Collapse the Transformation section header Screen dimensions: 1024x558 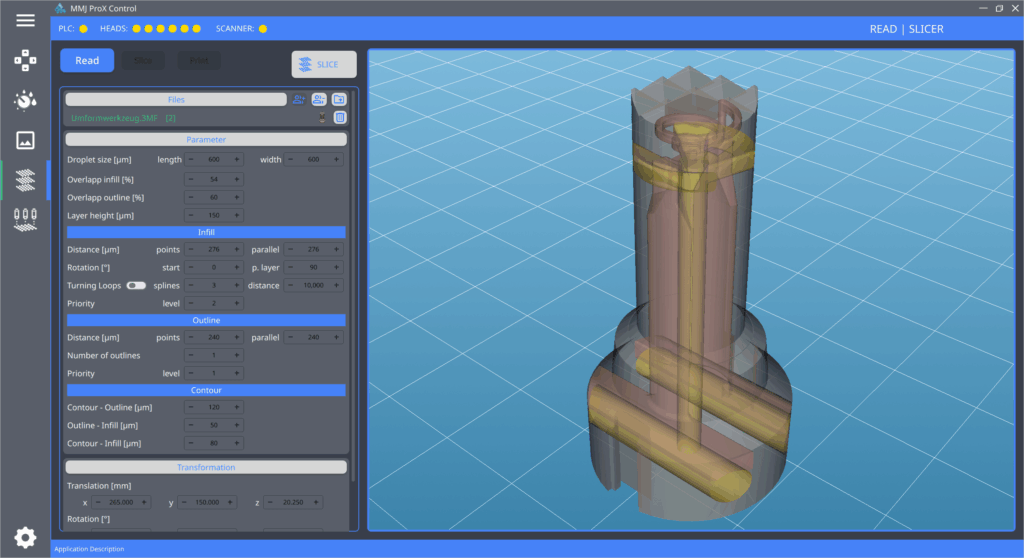[206, 467]
